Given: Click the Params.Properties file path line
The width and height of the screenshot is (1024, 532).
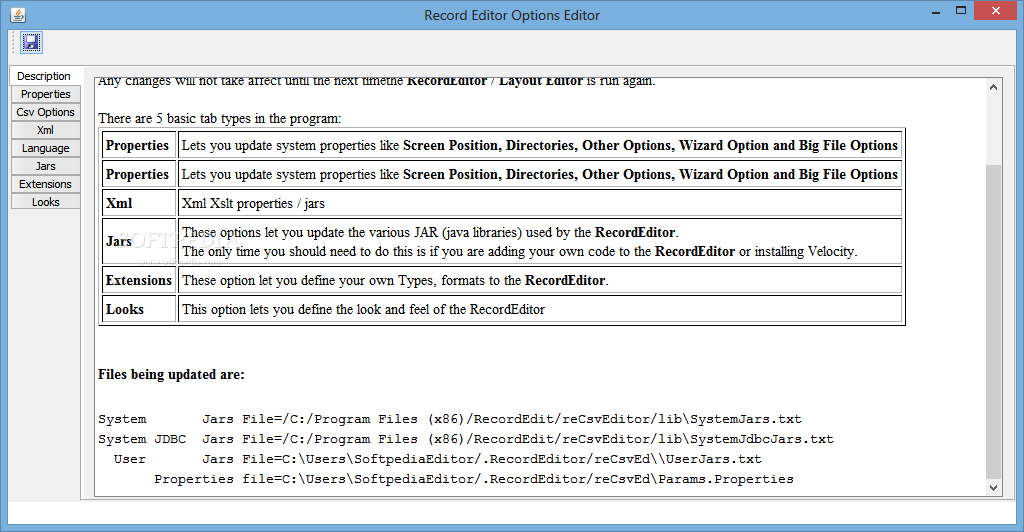Looking at the screenshot, I should [x=474, y=479].
